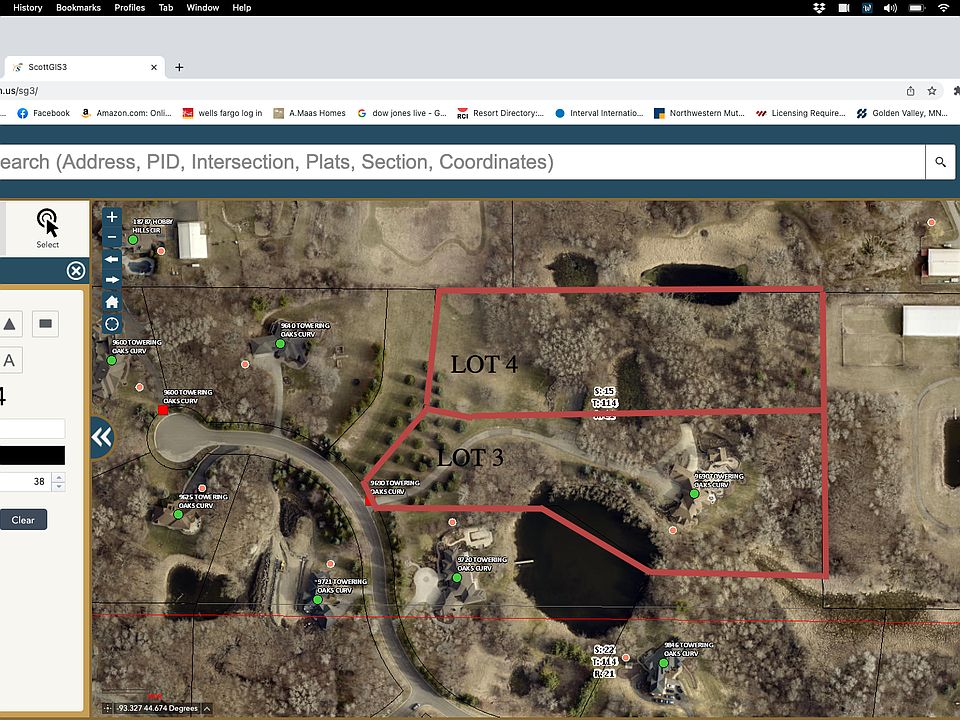Expand the coordinate format arrow

pos(207,709)
